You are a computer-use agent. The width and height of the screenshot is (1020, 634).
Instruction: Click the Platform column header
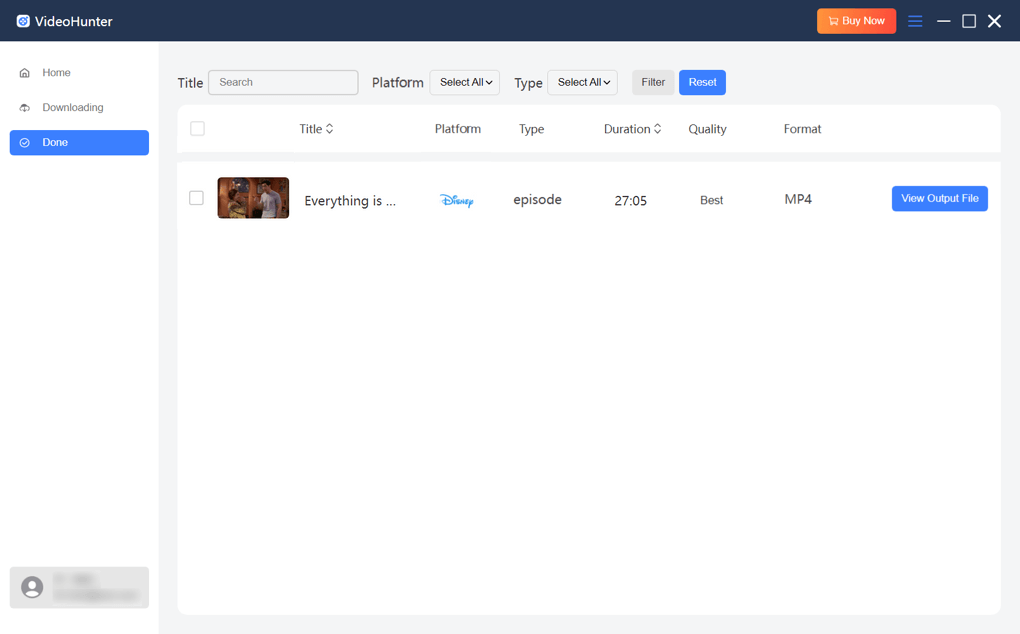[x=458, y=129]
